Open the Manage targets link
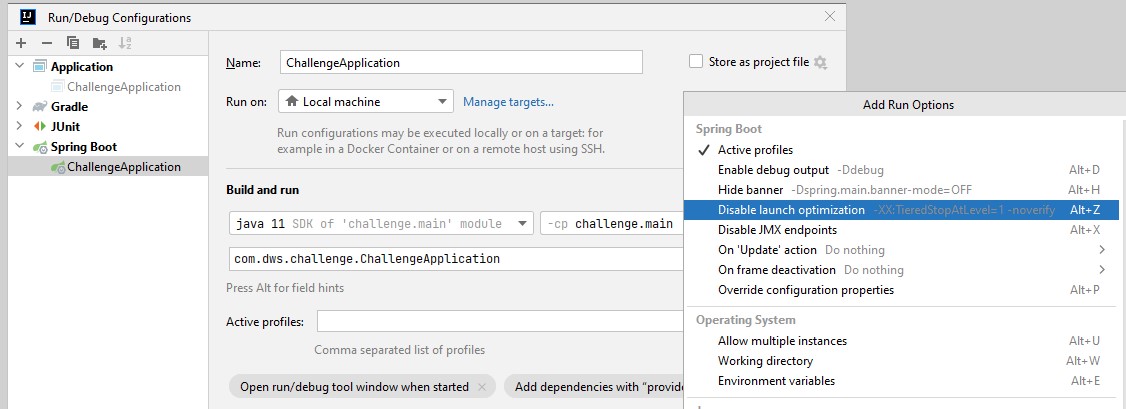 [508, 101]
